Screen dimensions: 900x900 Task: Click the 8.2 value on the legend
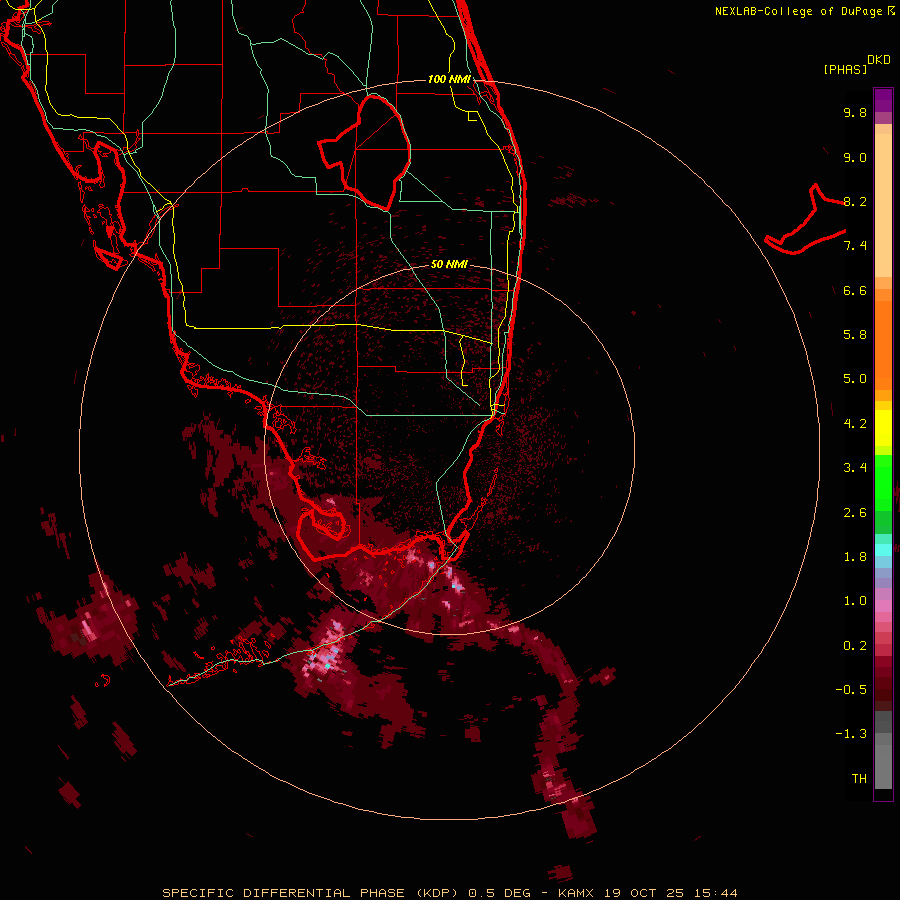pos(855,201)
